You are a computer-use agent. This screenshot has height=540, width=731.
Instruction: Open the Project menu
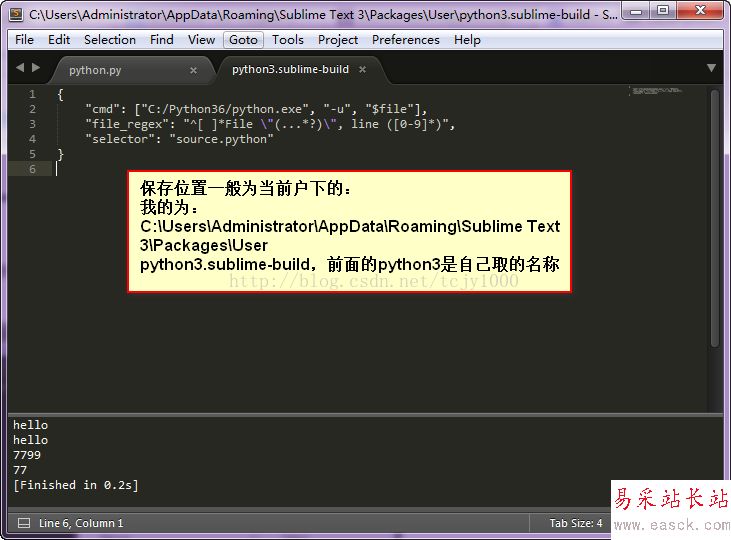(338, 40)
